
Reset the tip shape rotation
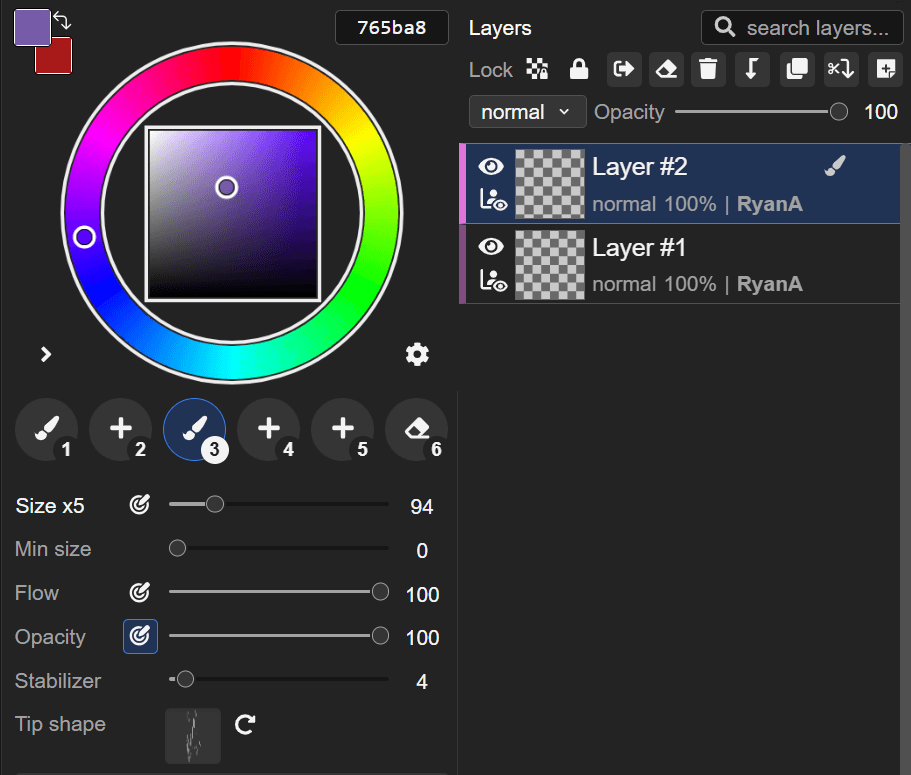click(x=245, y=724)
